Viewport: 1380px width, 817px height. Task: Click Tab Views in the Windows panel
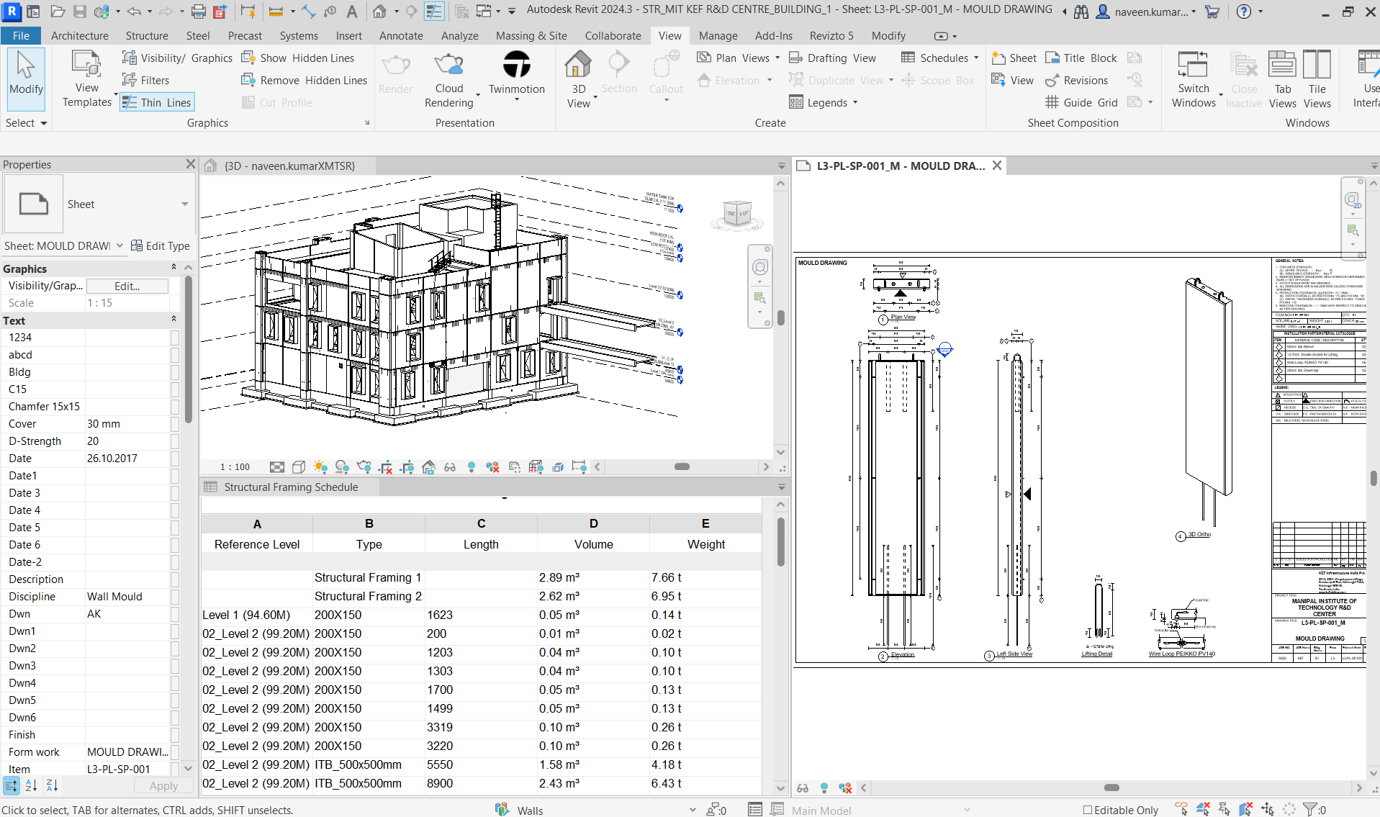[1282, 79]
